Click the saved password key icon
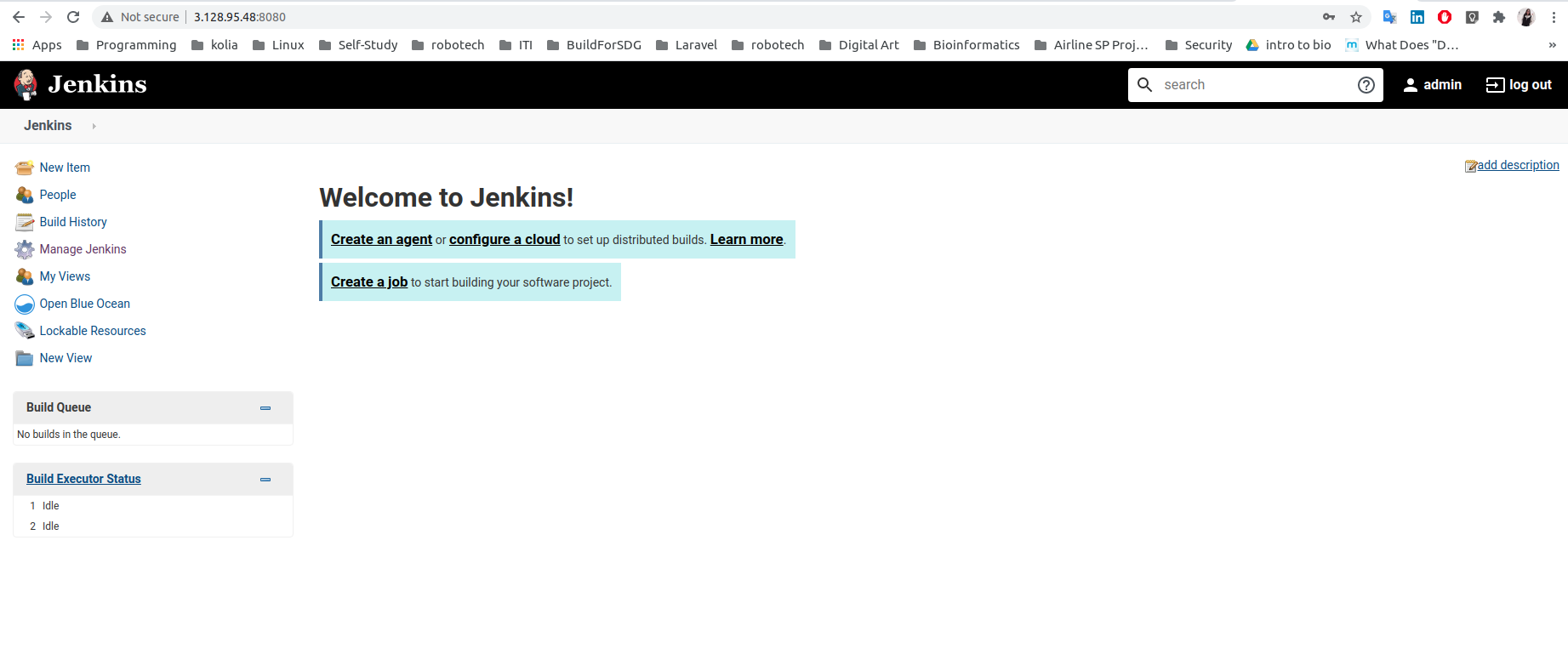1568x671 pixels. point(1329,17)
